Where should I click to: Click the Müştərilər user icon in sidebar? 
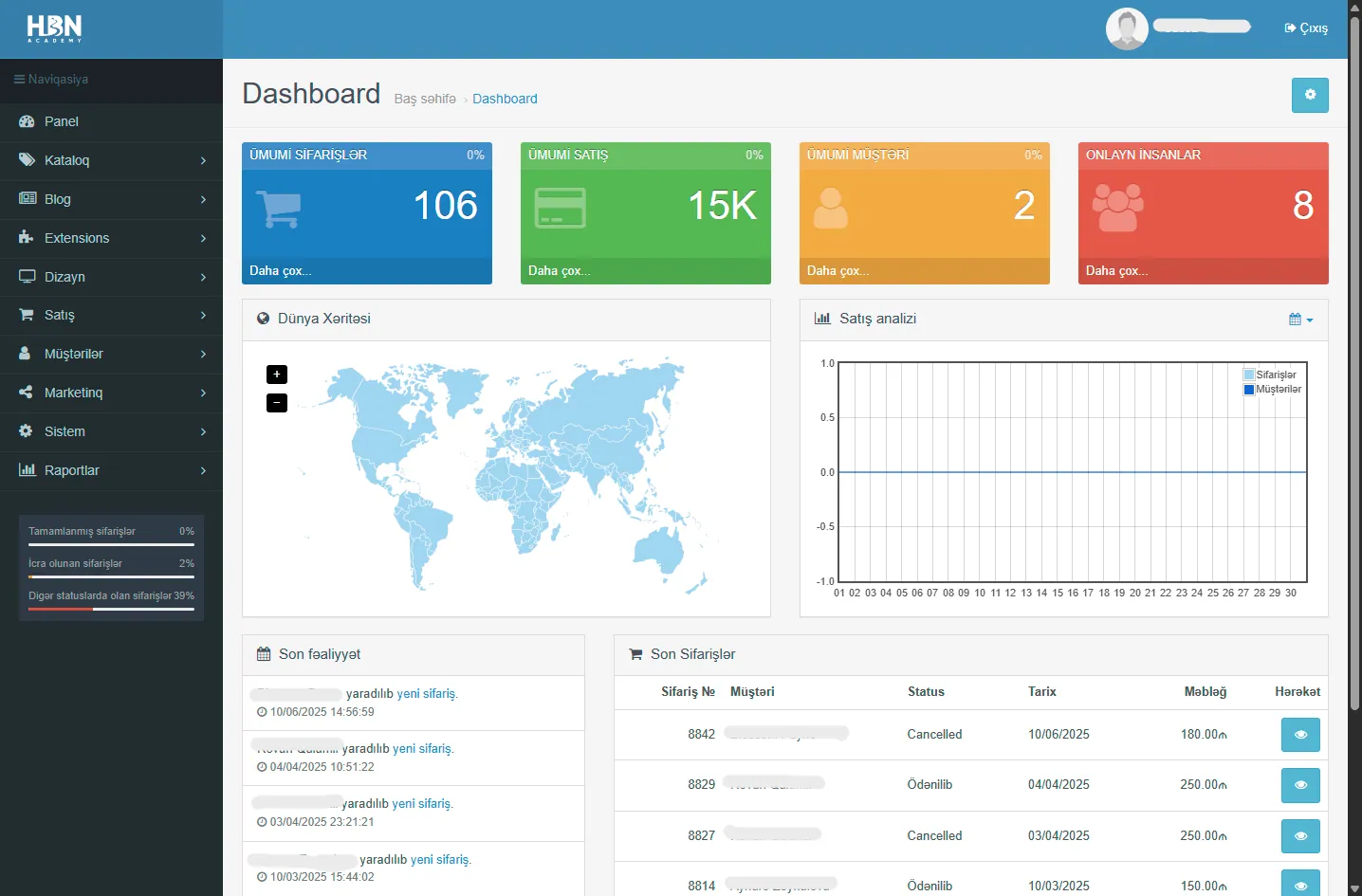coord(25,354)
